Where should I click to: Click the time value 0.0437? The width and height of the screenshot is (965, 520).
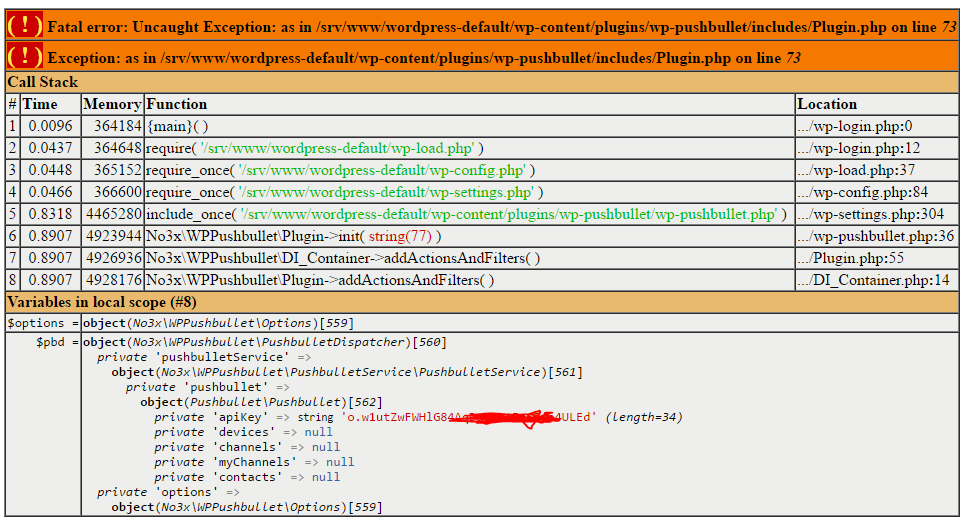click(x=50, y=148)
